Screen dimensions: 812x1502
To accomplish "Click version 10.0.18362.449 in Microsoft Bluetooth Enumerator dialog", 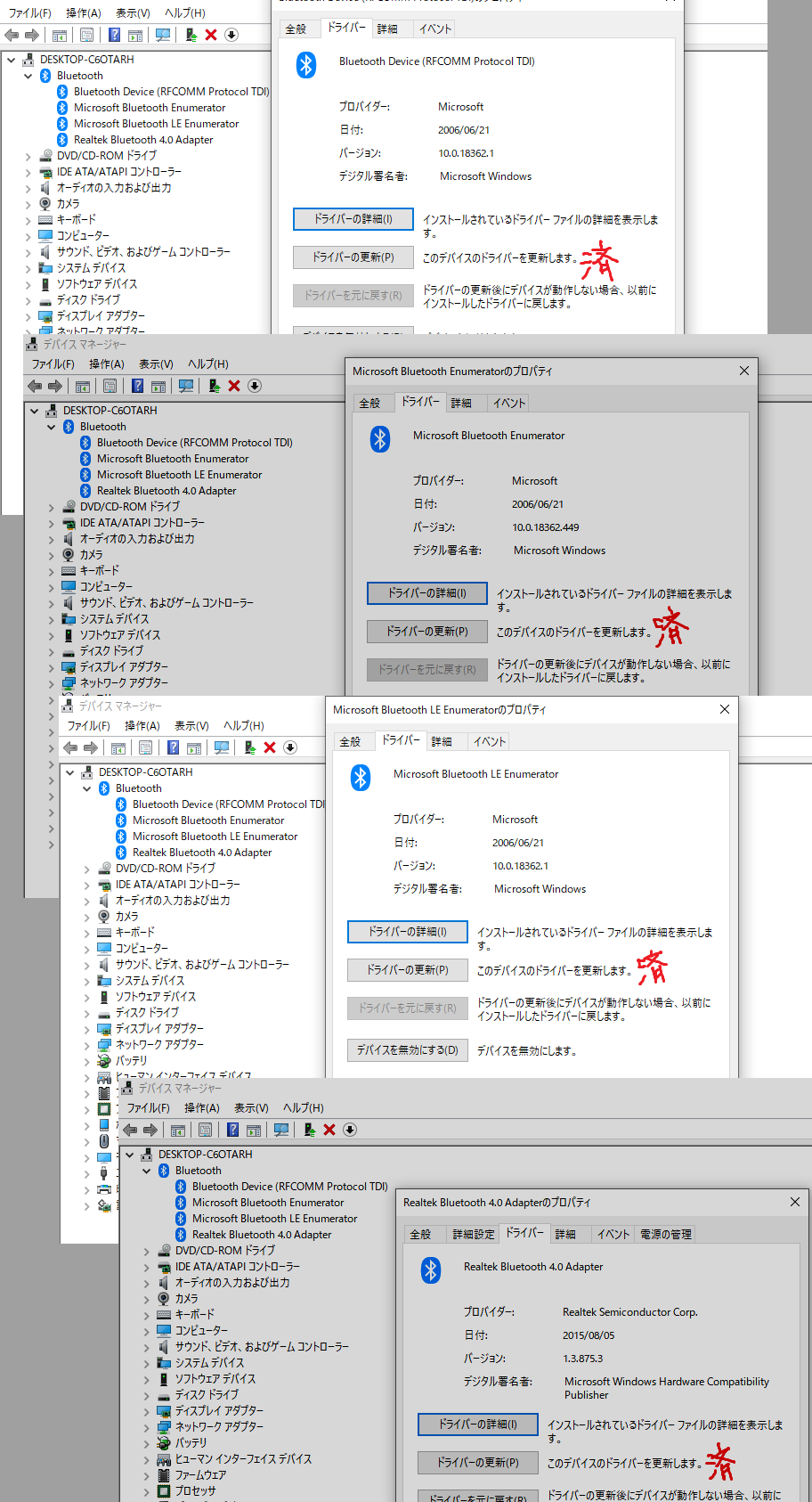I will tap(545, 527).
